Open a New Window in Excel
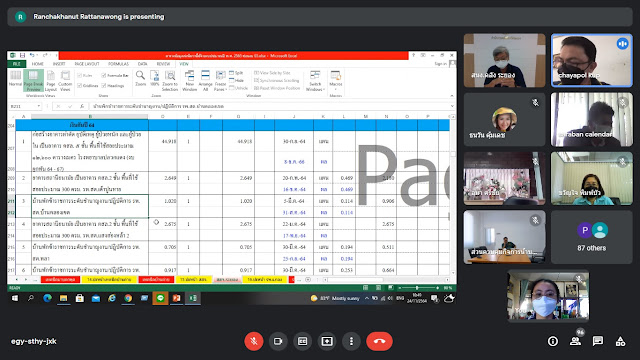This screenshot has height=360, width=640. point(189,80)
